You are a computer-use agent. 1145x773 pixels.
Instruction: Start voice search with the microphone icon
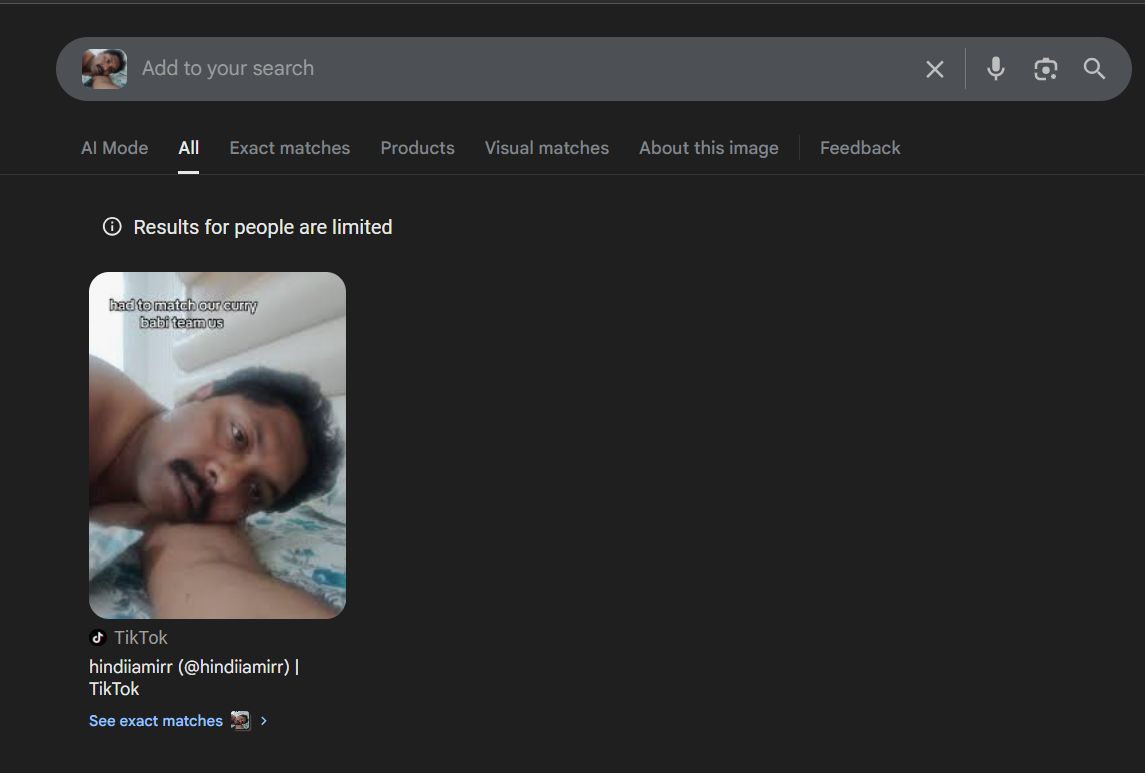[x=995, y=68]
